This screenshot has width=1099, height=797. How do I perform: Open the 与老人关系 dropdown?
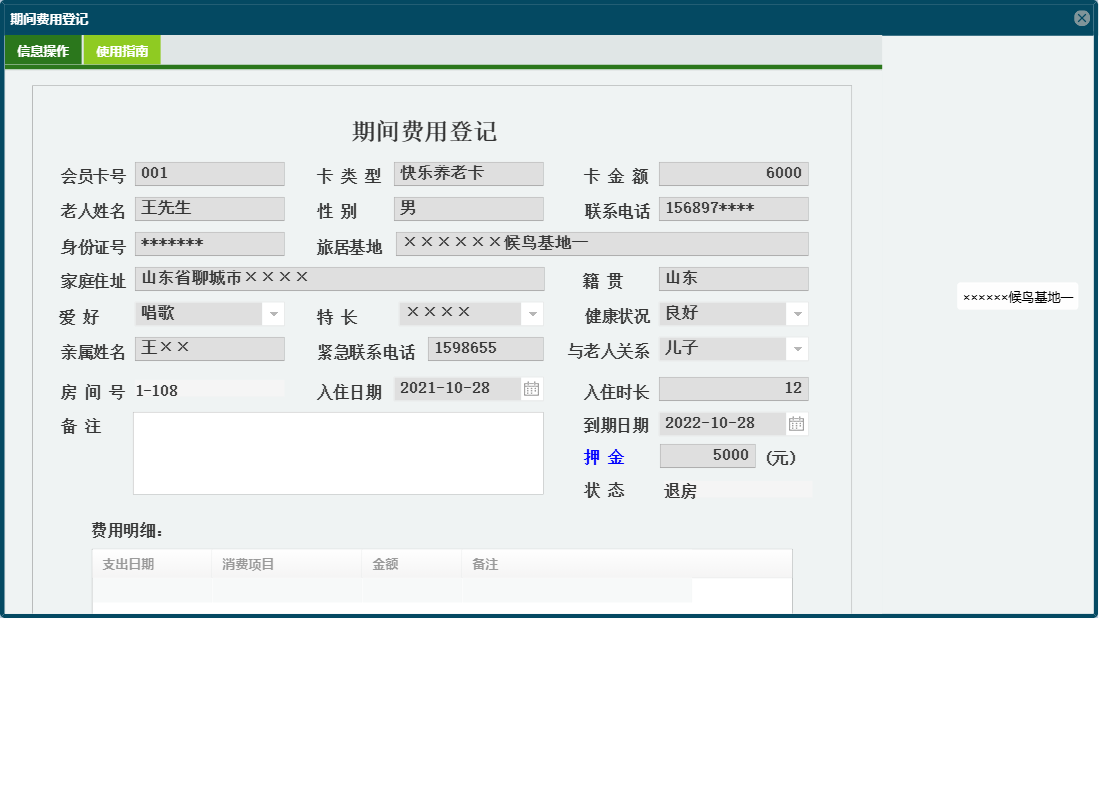tap(797, 348)
